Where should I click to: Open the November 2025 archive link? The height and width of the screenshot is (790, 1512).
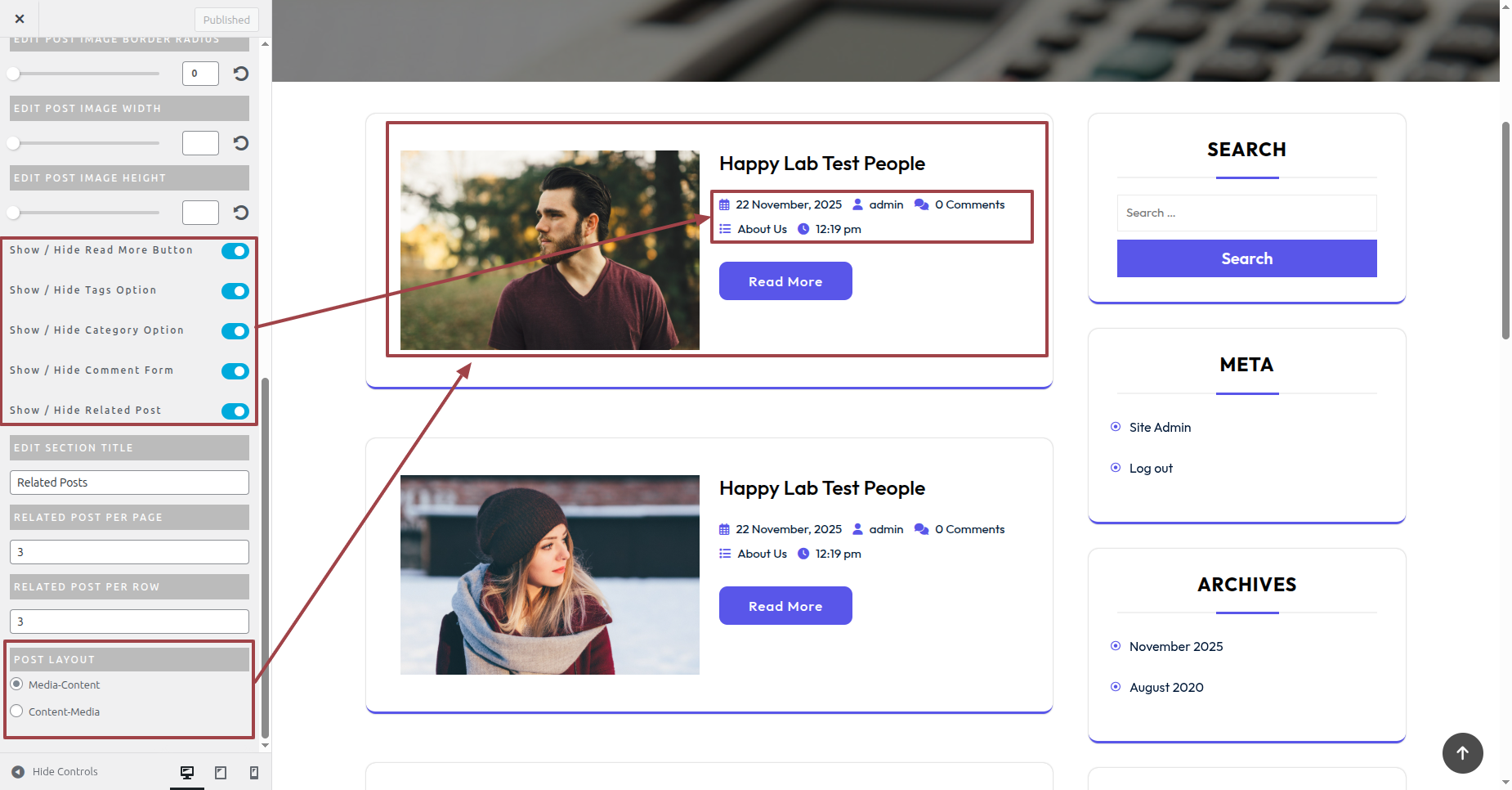[x=1175, y=647]
